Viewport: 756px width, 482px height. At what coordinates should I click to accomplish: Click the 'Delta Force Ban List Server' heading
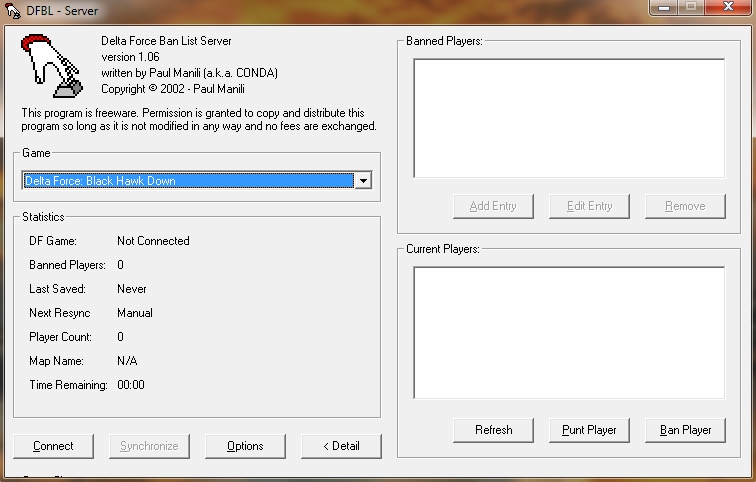tap(166, 41)
